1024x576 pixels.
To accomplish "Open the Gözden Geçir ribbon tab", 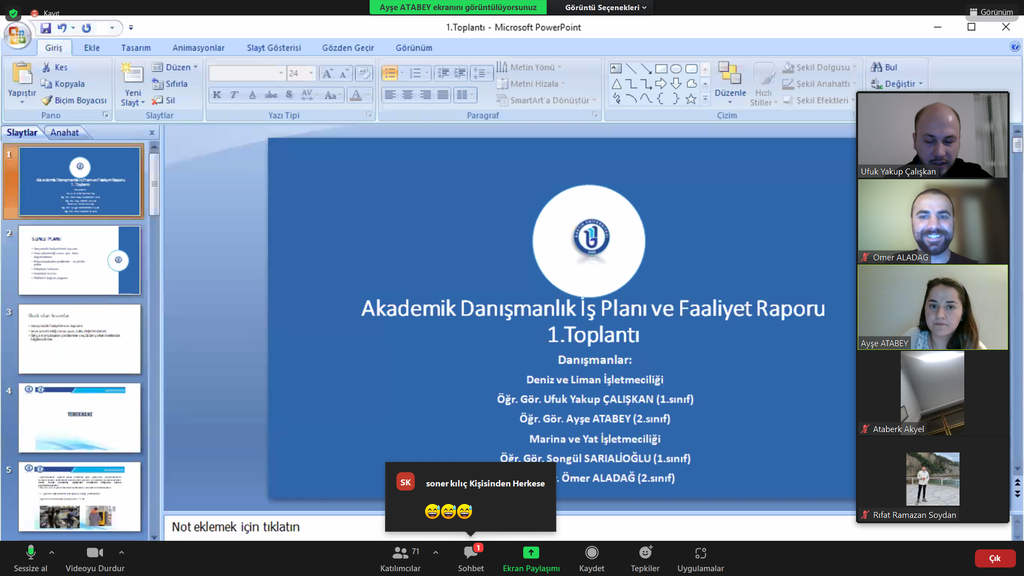I will 348,48.
